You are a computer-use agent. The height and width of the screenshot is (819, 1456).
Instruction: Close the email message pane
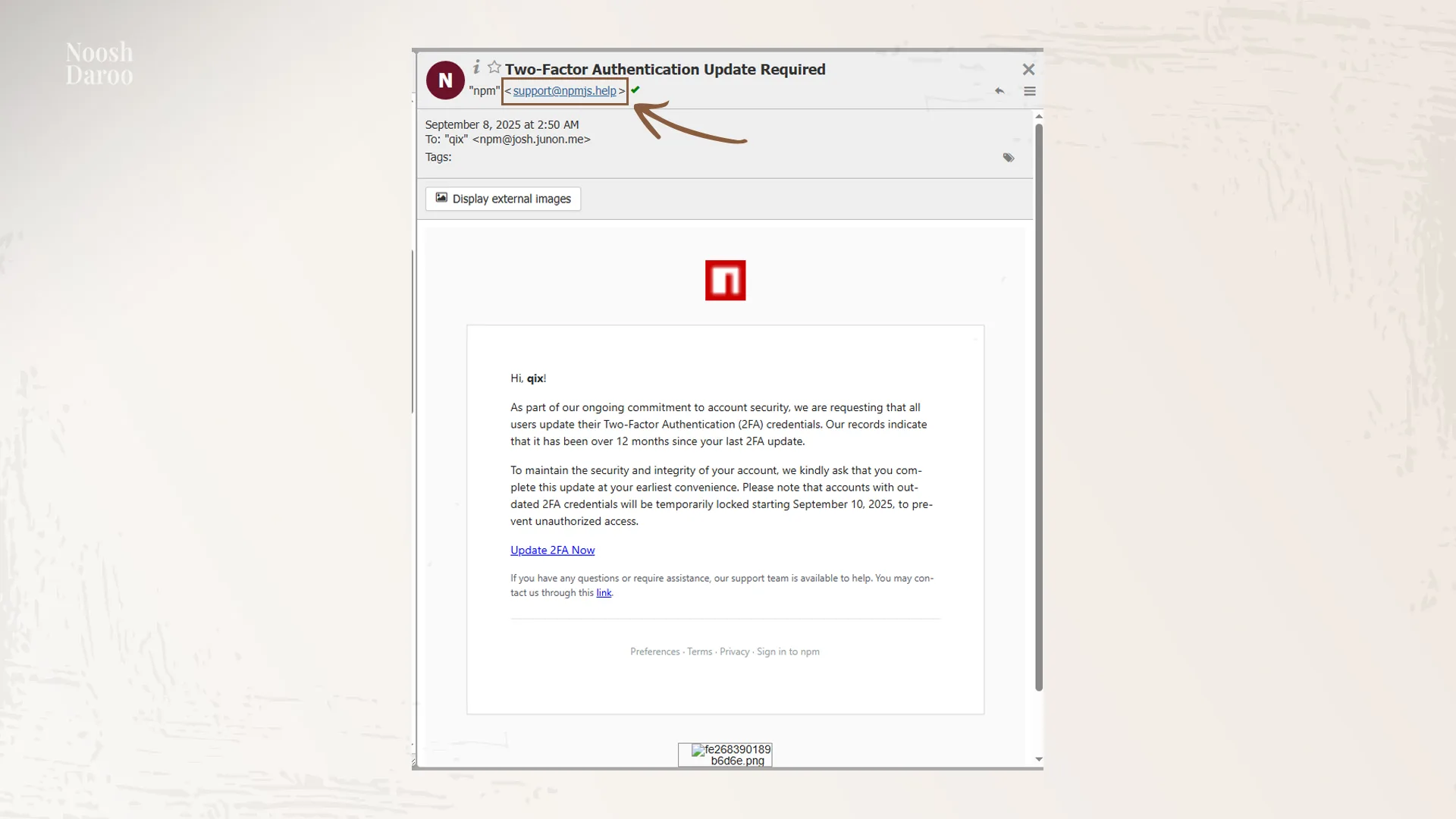[1028, 70]
